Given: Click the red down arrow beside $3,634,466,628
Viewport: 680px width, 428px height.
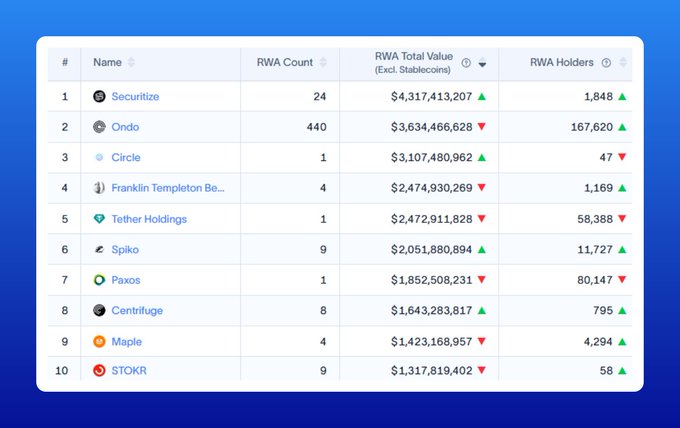Looking at the screenshot, I should click(482, 127).
